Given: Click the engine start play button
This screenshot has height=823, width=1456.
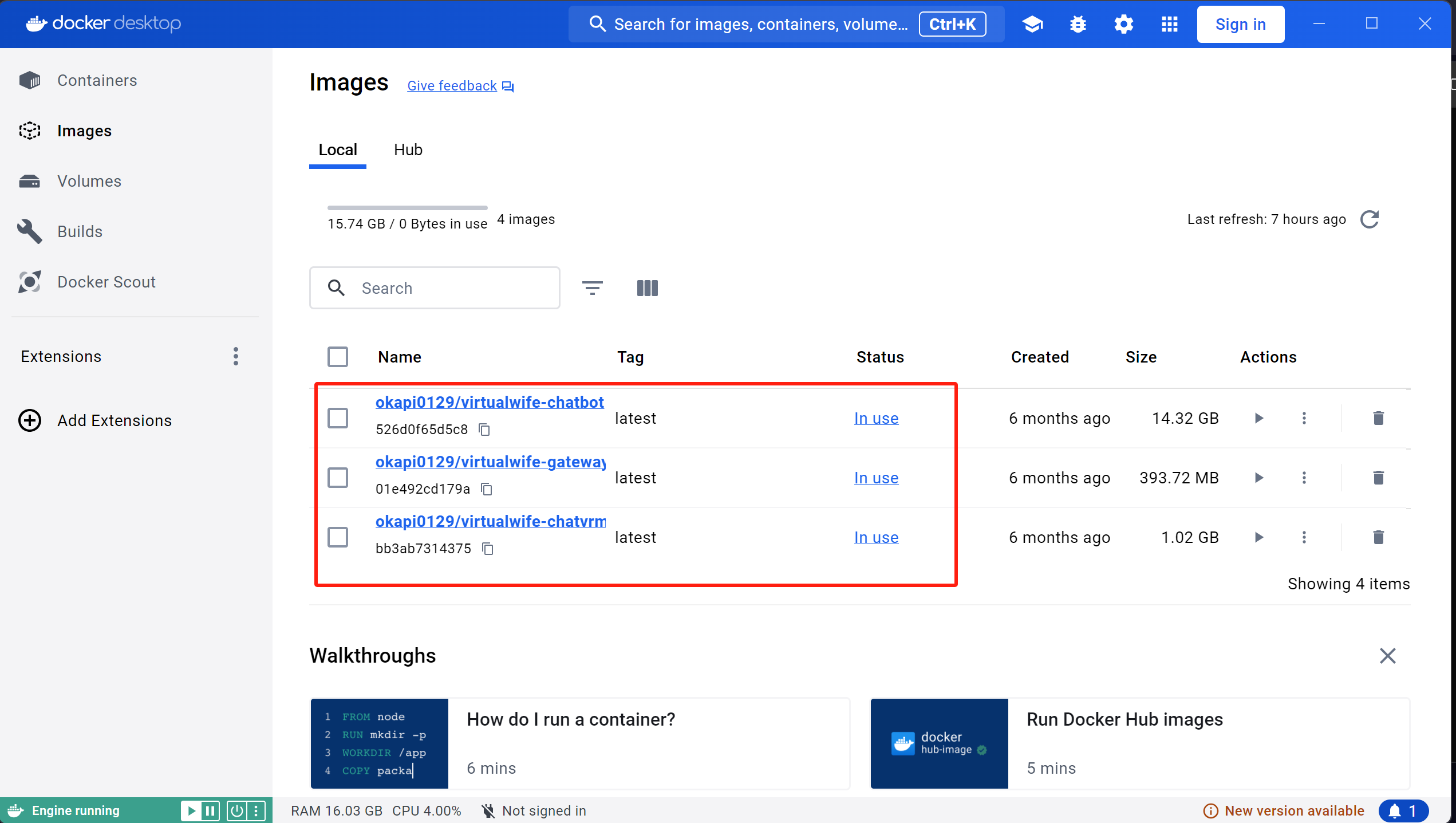Looking at the screenshot, I should pos(192,810).
